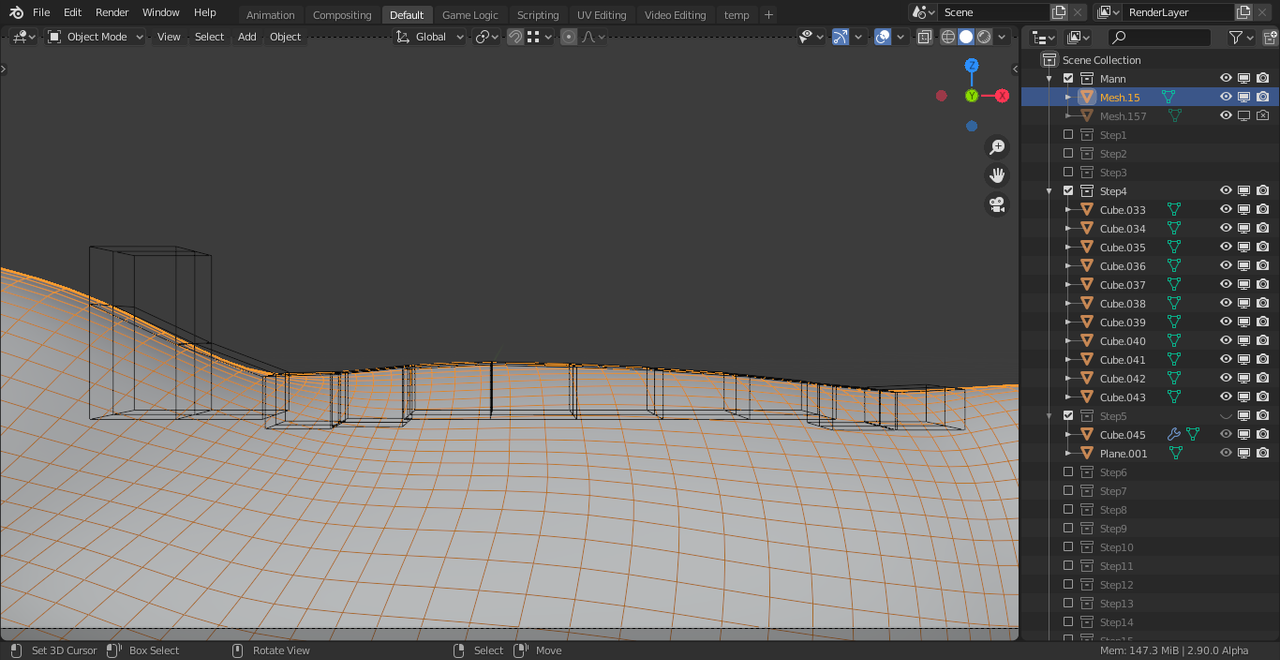Open the Global transform orientation dropdown
The height and width of the screenshot is (660, 1280).
[431, 37]
